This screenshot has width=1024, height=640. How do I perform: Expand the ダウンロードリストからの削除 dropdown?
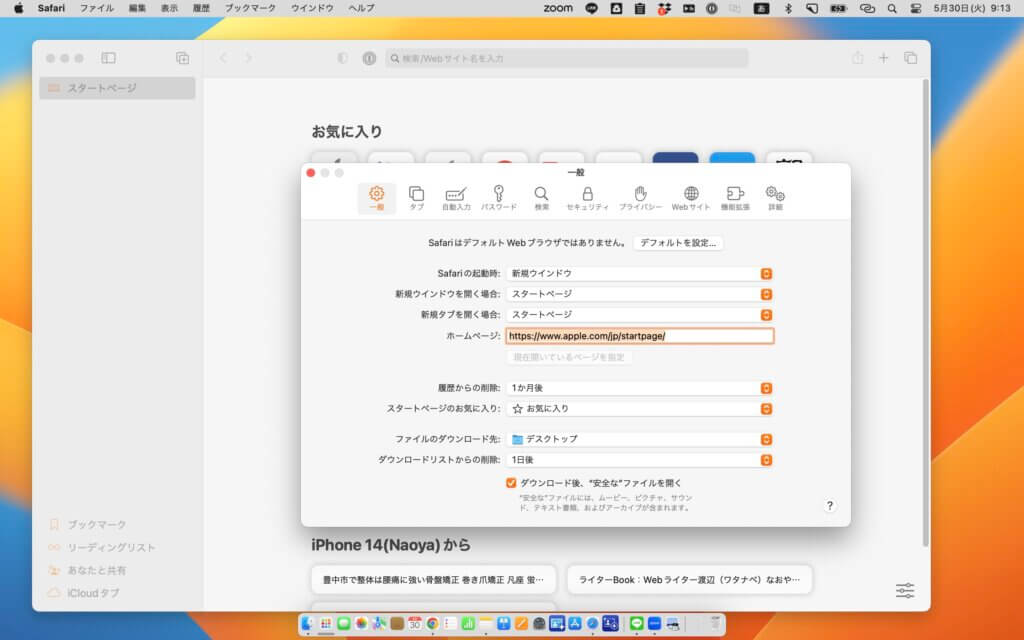[x=640, y=460]
